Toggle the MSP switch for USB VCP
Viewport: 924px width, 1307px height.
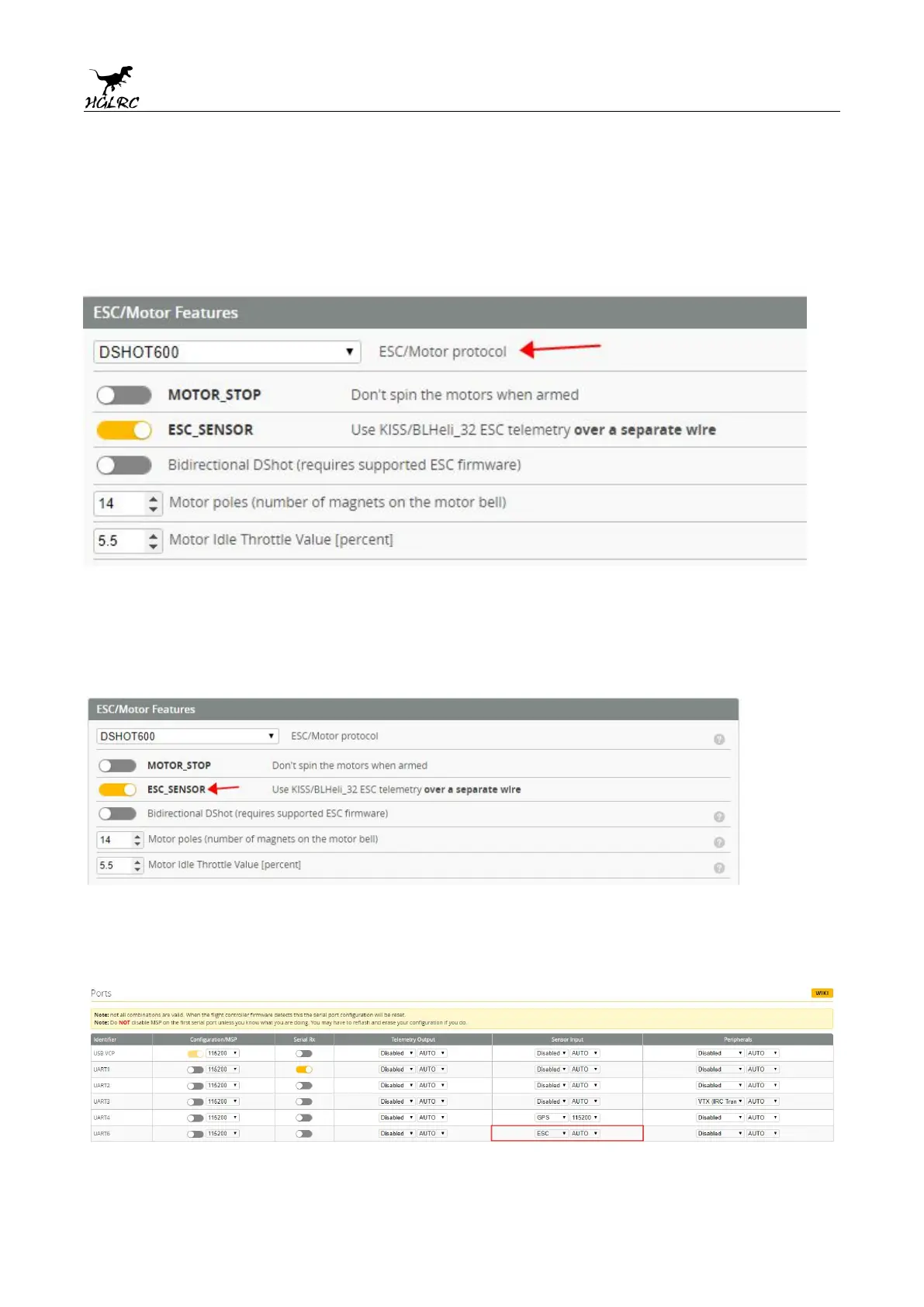(196, 1053)
